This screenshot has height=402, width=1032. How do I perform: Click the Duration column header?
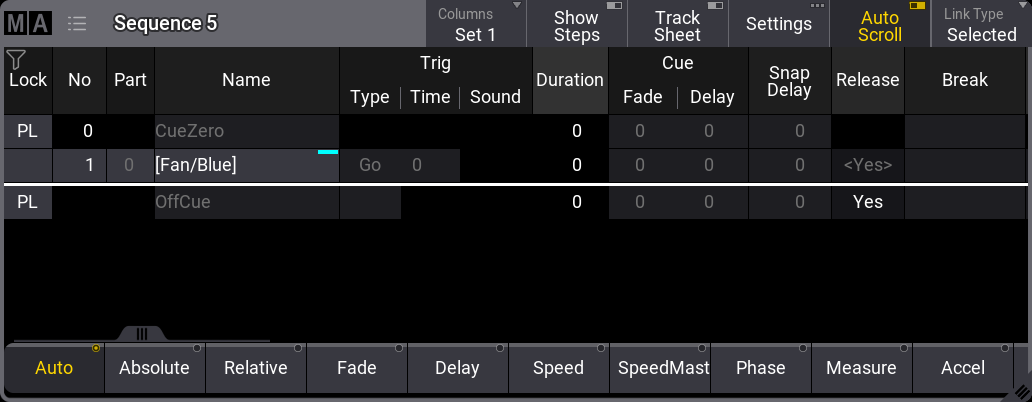tap(569, 80)
